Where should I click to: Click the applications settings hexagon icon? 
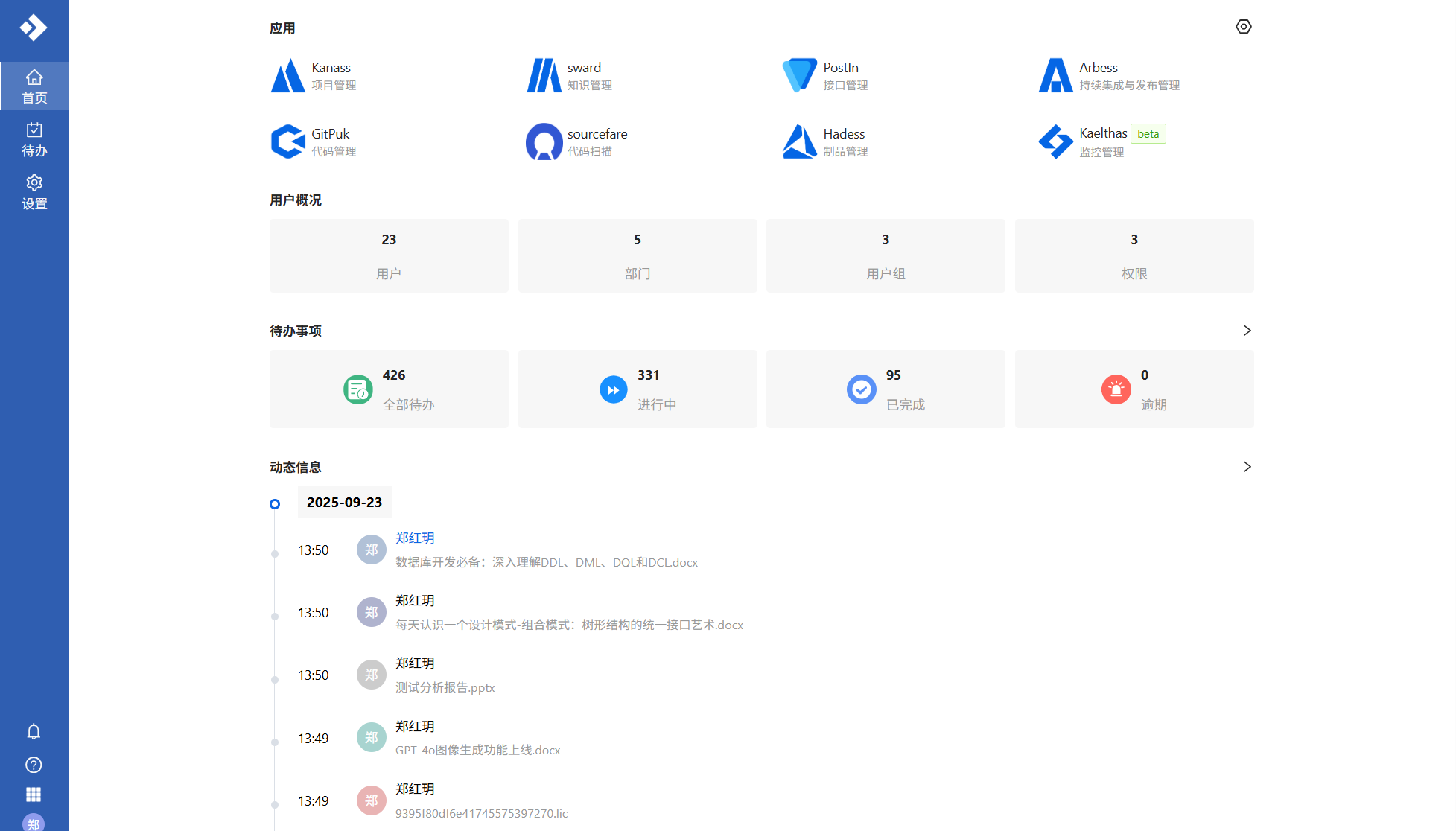click(1243, 27)
